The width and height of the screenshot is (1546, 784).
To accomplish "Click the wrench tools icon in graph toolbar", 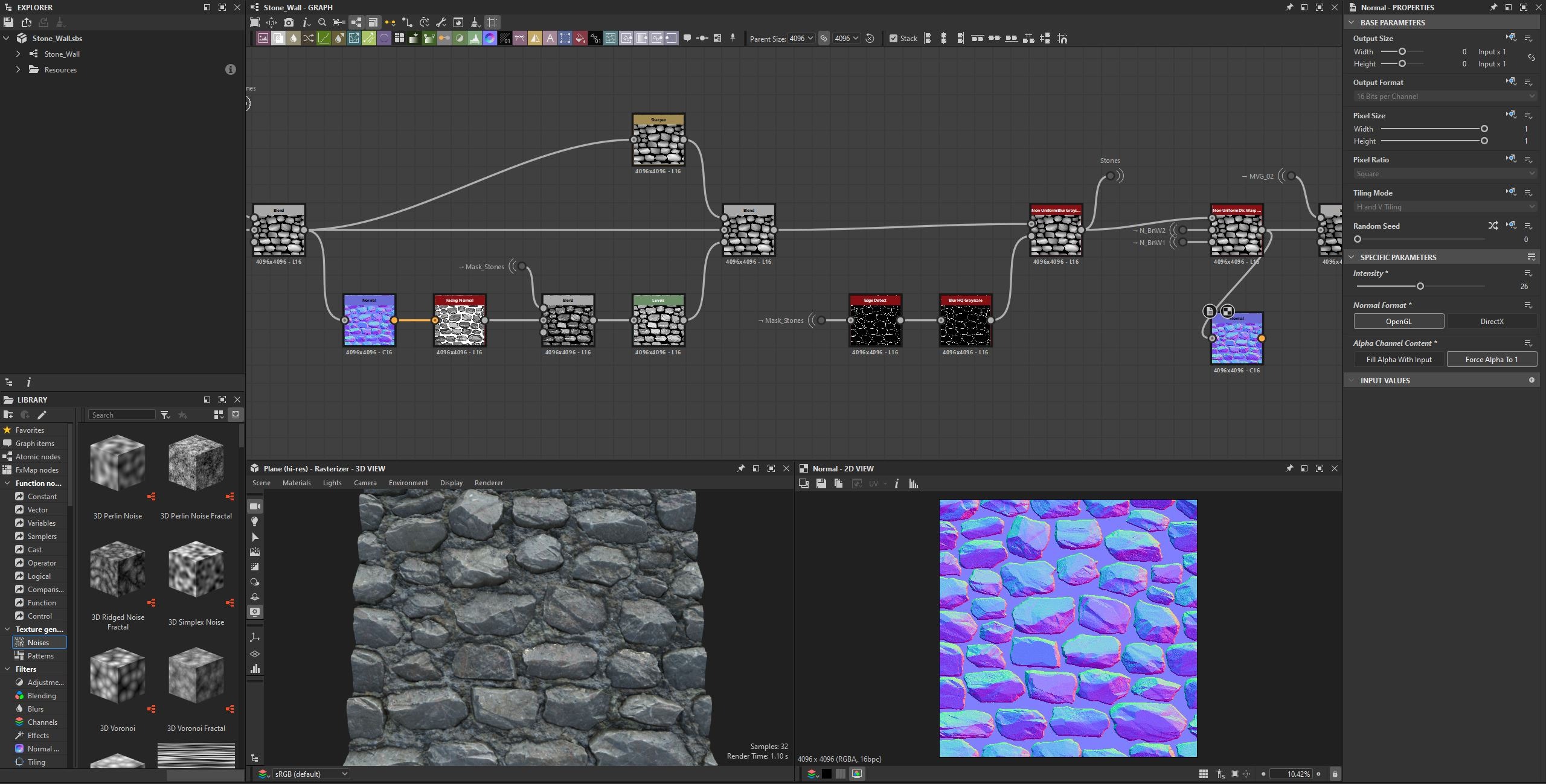I will (x=441, y=22).
